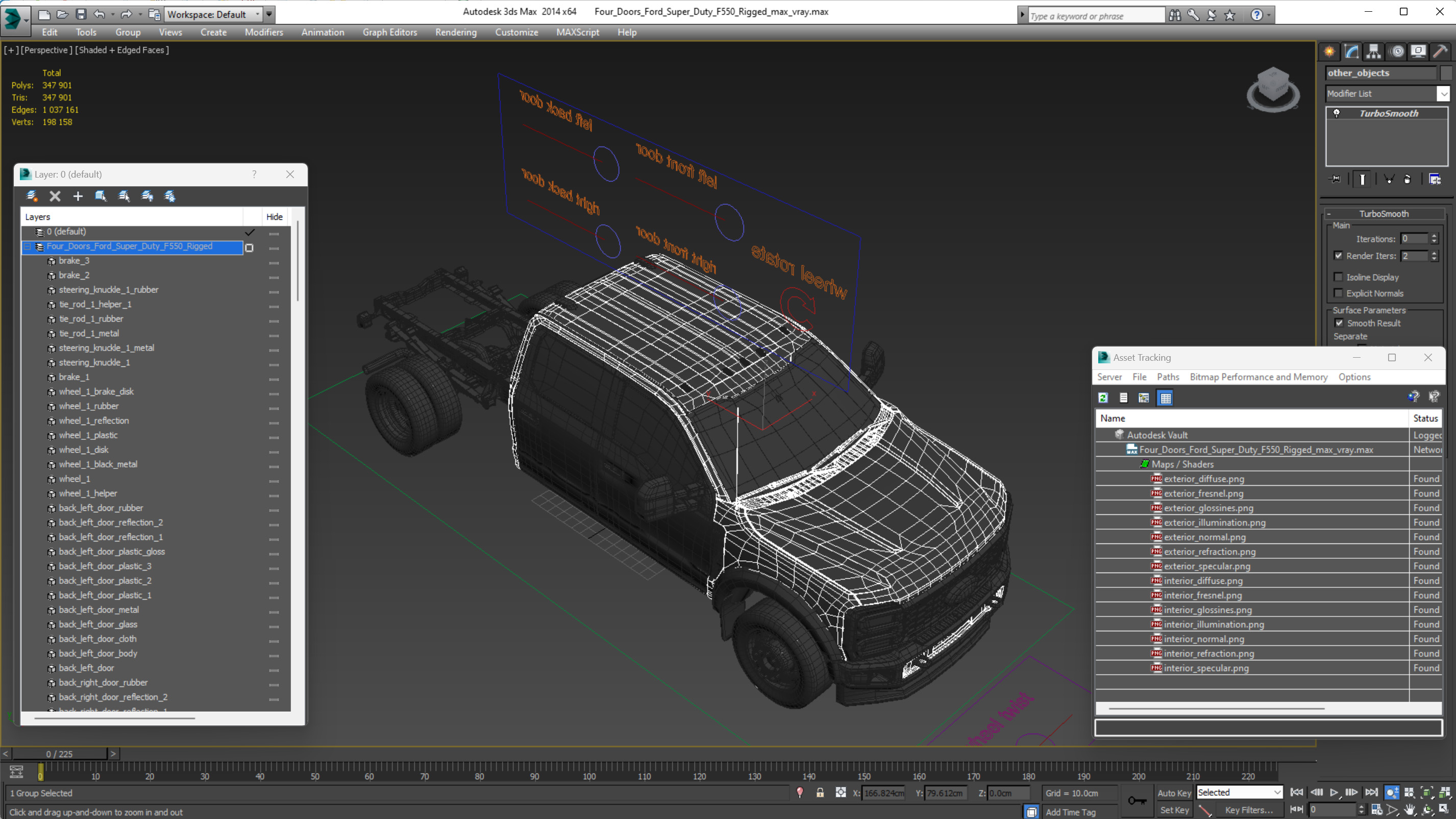Click Hide/Unhide All Layers icon
This screenshot has width=1456, height=819.
point(147,196)
